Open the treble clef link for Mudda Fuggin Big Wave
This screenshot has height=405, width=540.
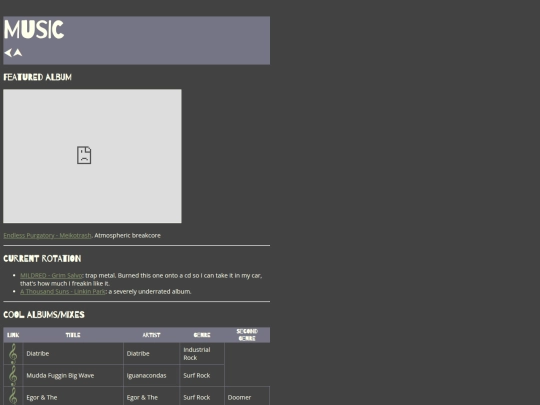(x=13, y=376)
